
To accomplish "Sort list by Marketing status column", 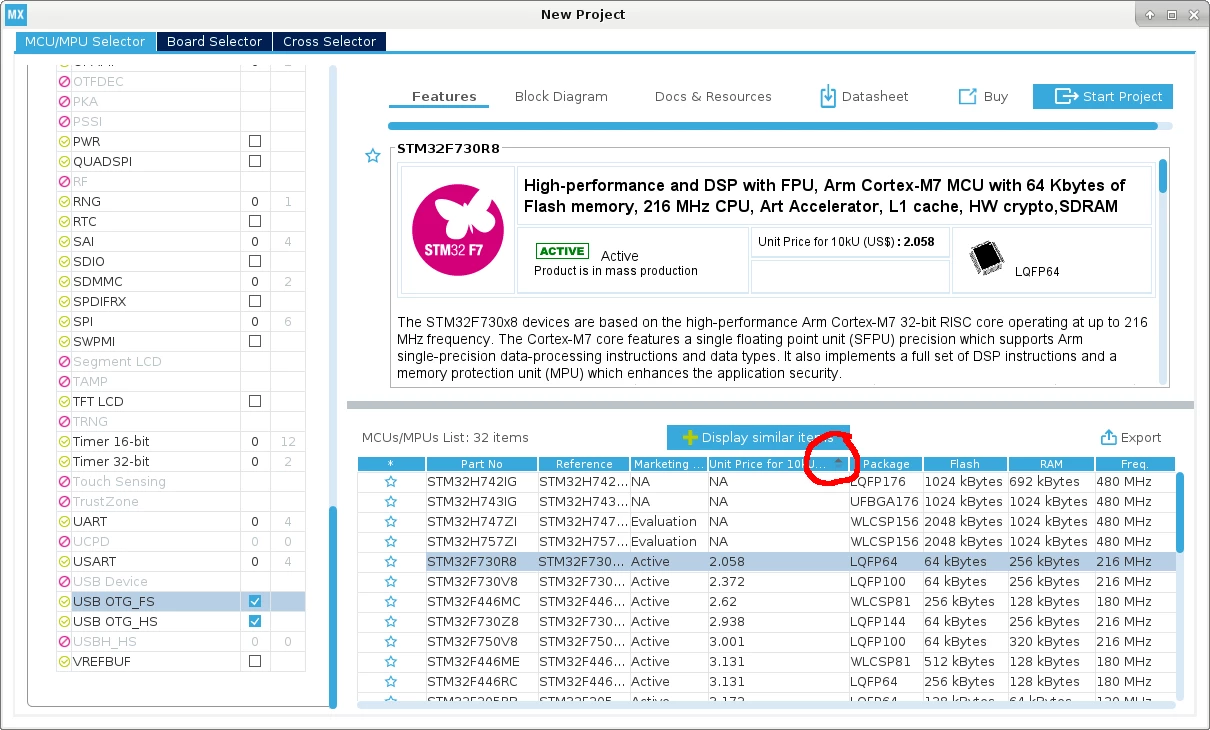I will click(668, 464).
